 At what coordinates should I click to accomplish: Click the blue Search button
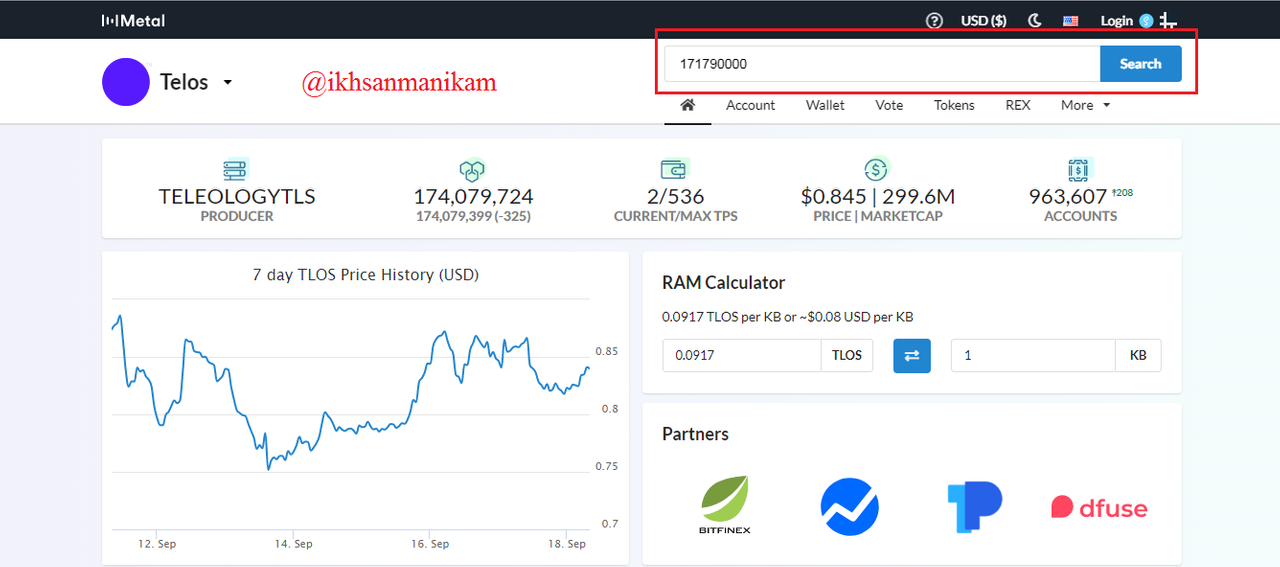pyautogui.click(x=1141, y=64)
